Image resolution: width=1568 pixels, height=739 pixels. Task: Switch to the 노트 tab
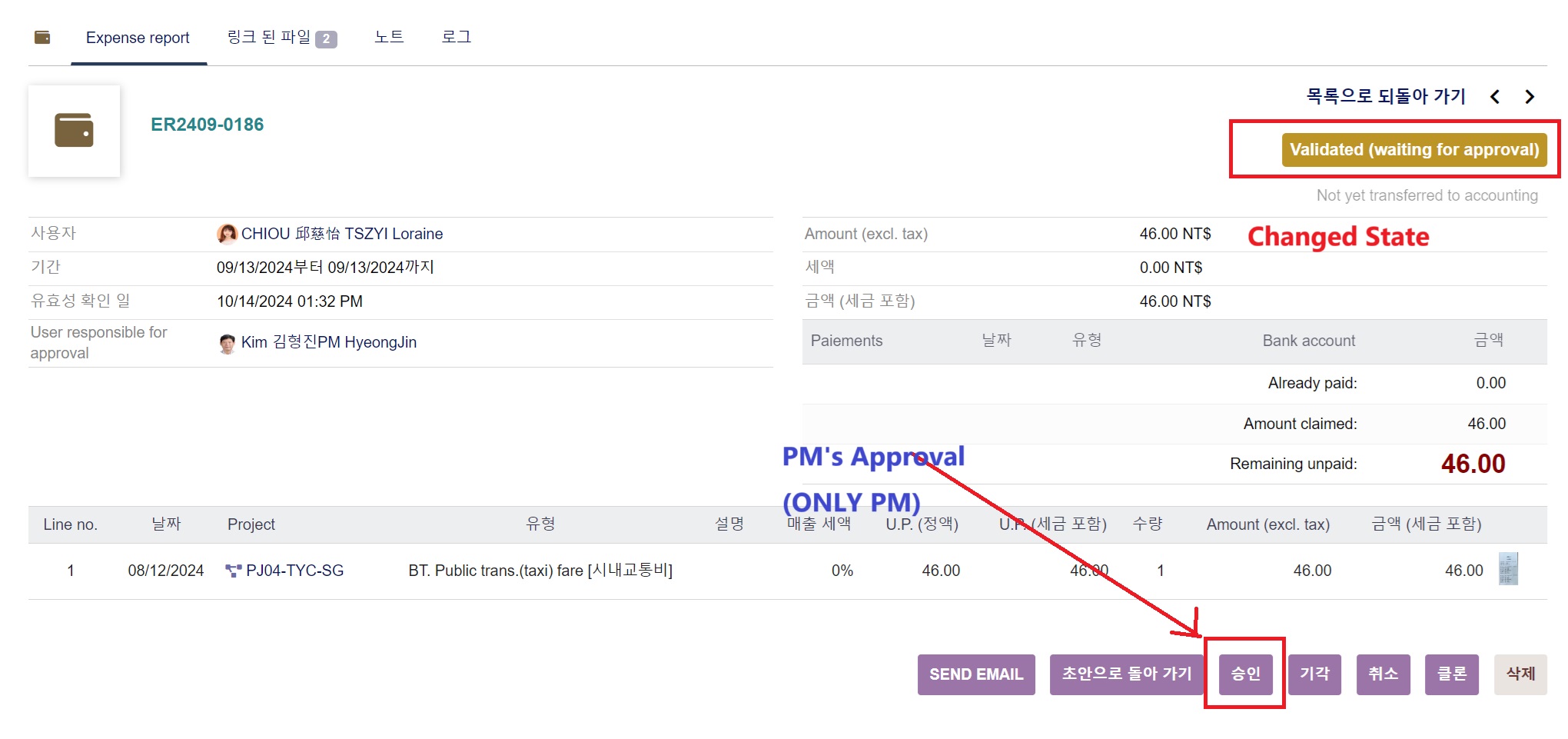(x=389, y=38)
